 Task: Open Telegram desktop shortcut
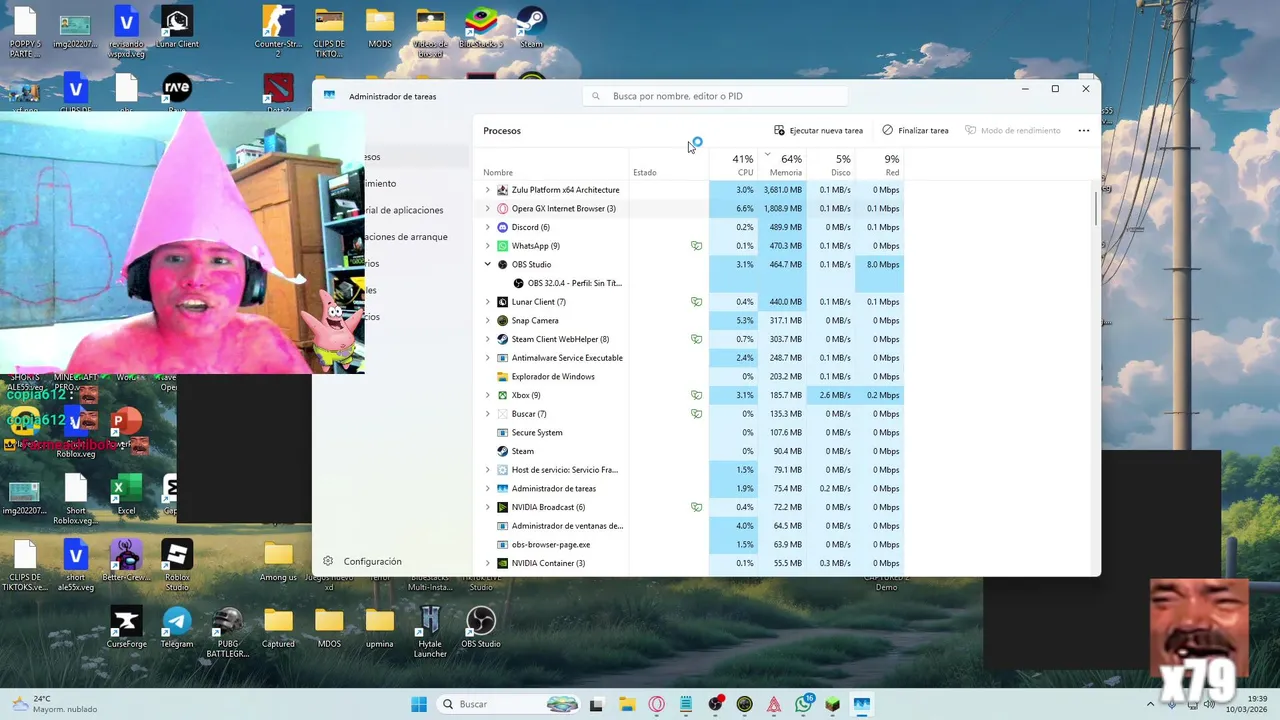point(177,628)
